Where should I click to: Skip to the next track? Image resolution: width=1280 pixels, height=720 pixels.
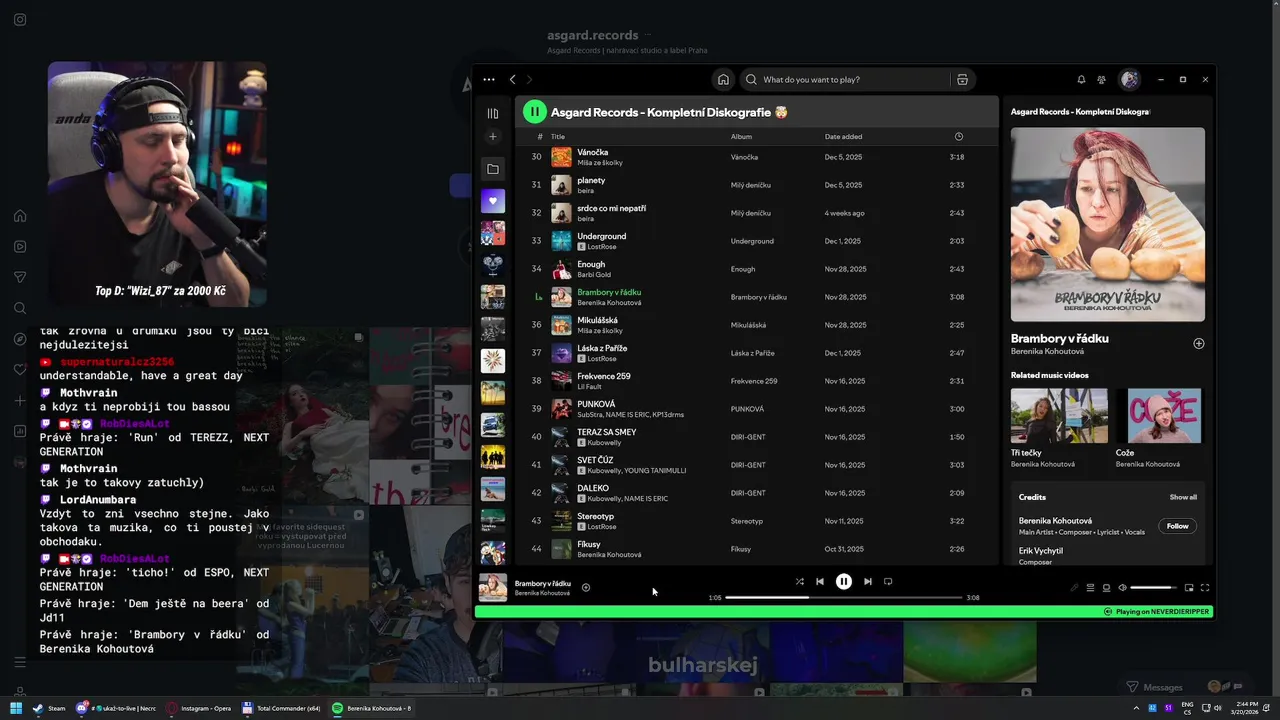point(868,581)
